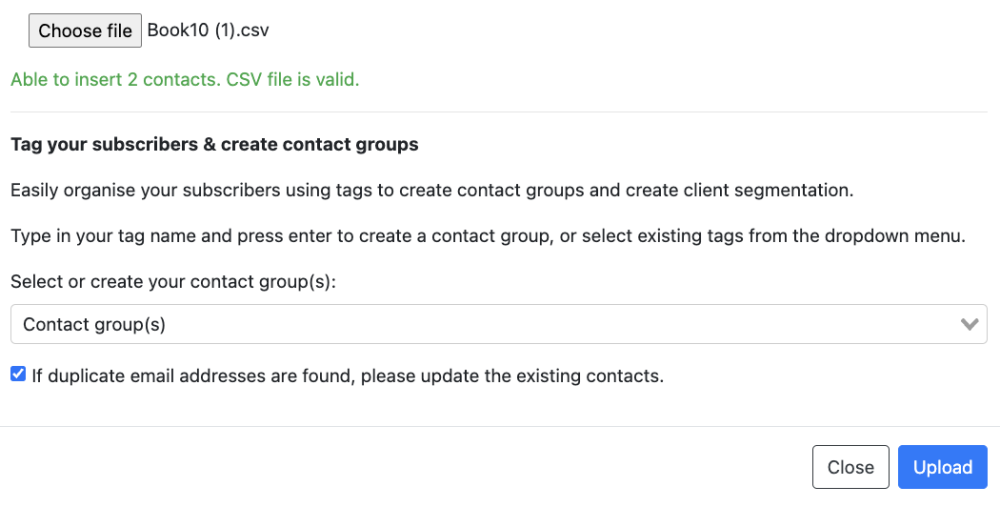Click the duplicate email update label text

point(347,377)
